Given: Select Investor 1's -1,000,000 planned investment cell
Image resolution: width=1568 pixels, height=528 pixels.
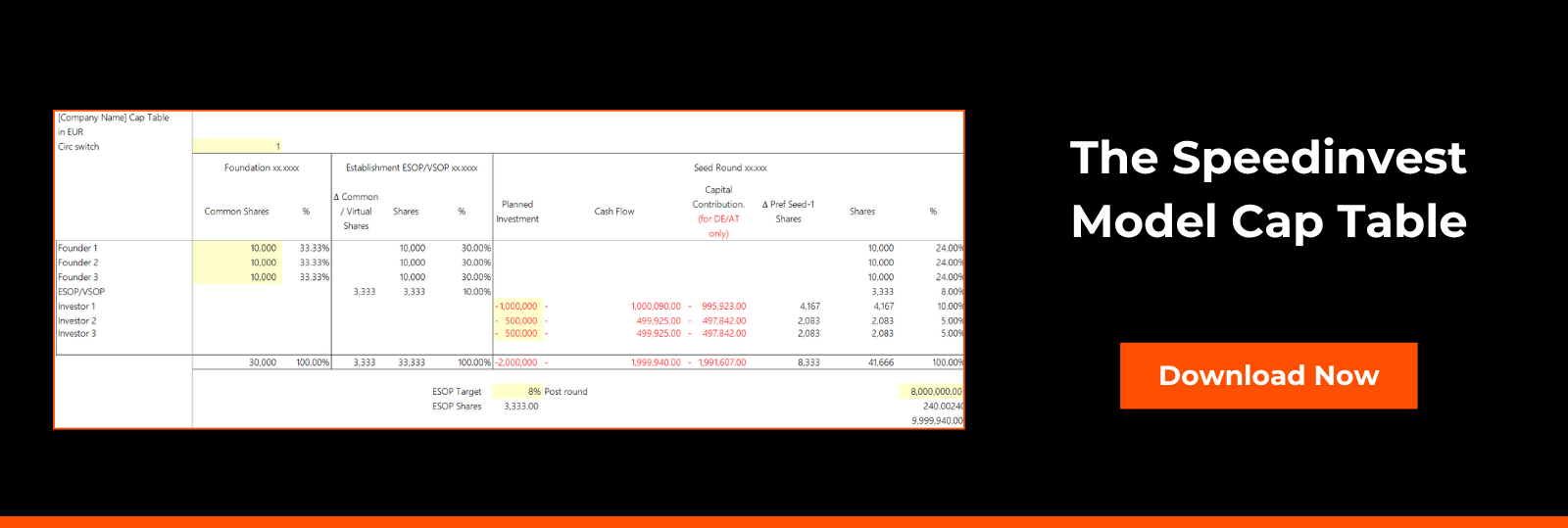Looking at the screenshot, I should point(517,307).
